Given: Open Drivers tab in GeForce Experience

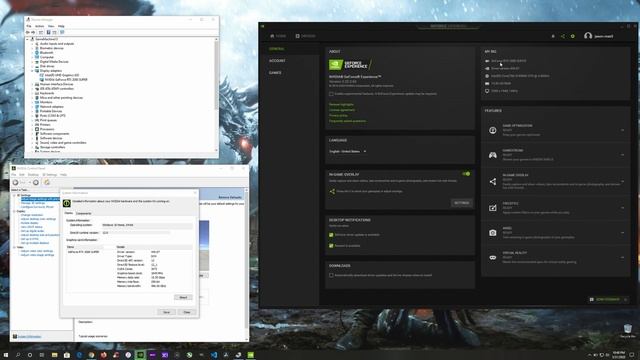Looking at the screenshot, I should [306, 36].
